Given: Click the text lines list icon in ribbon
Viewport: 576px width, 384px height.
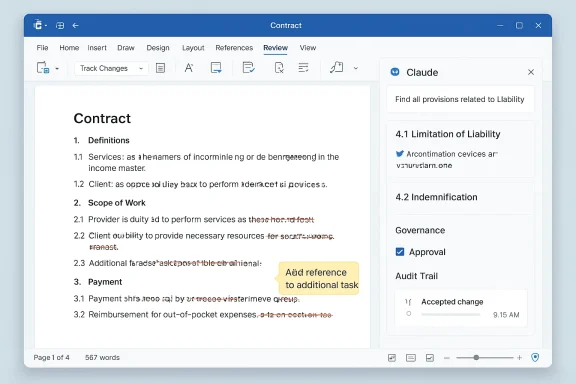Looking at the screenshot, I should pyautogui.click(x=303, y=68).
